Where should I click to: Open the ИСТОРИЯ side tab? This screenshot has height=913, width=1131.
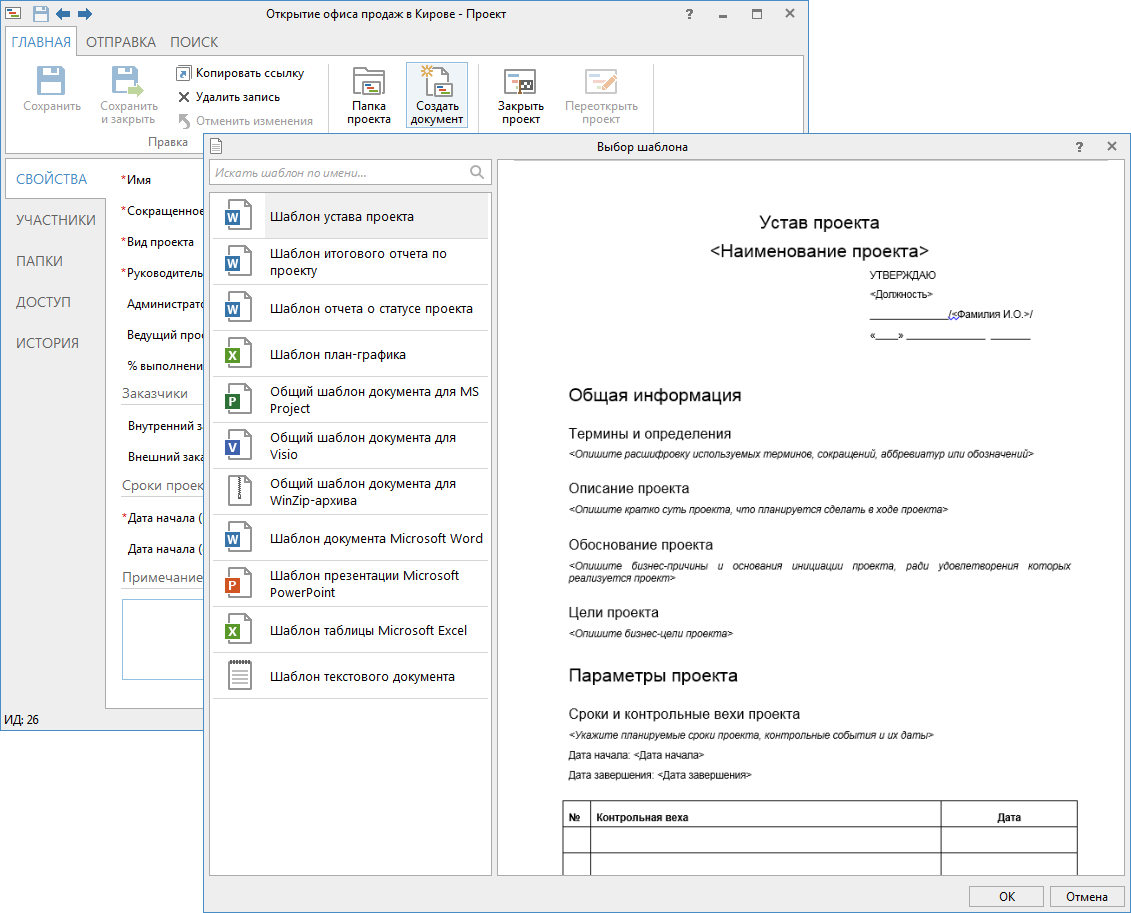tap(48, 343)
